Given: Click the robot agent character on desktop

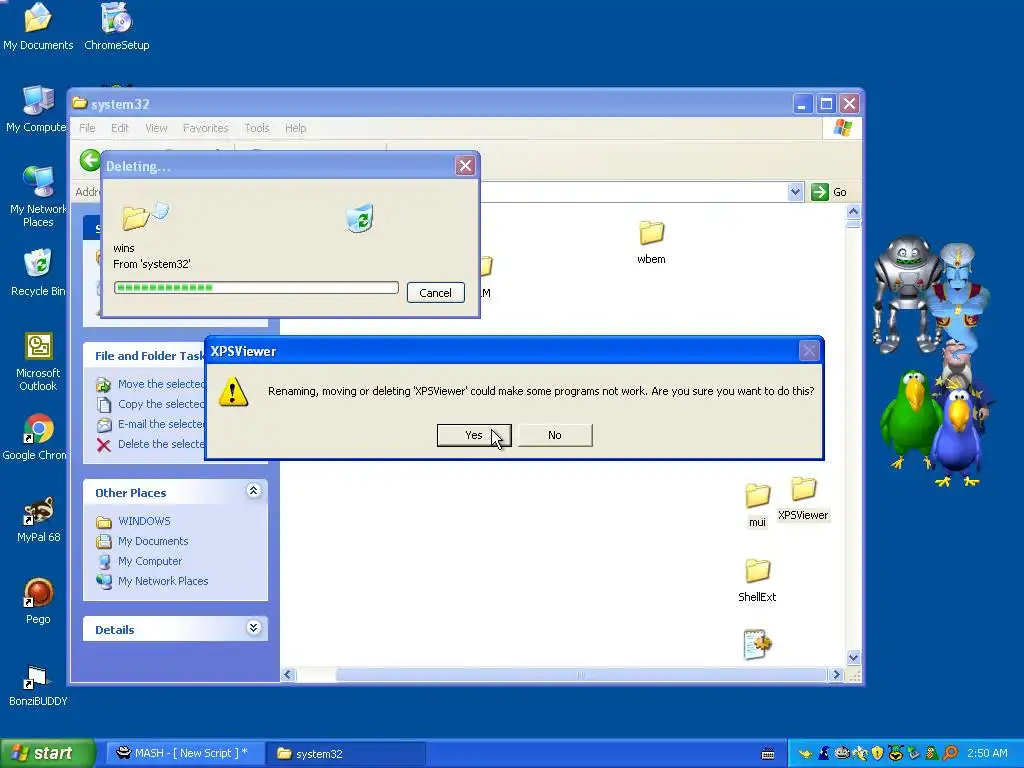Looking at the screenshot, I should click(905, 293).
